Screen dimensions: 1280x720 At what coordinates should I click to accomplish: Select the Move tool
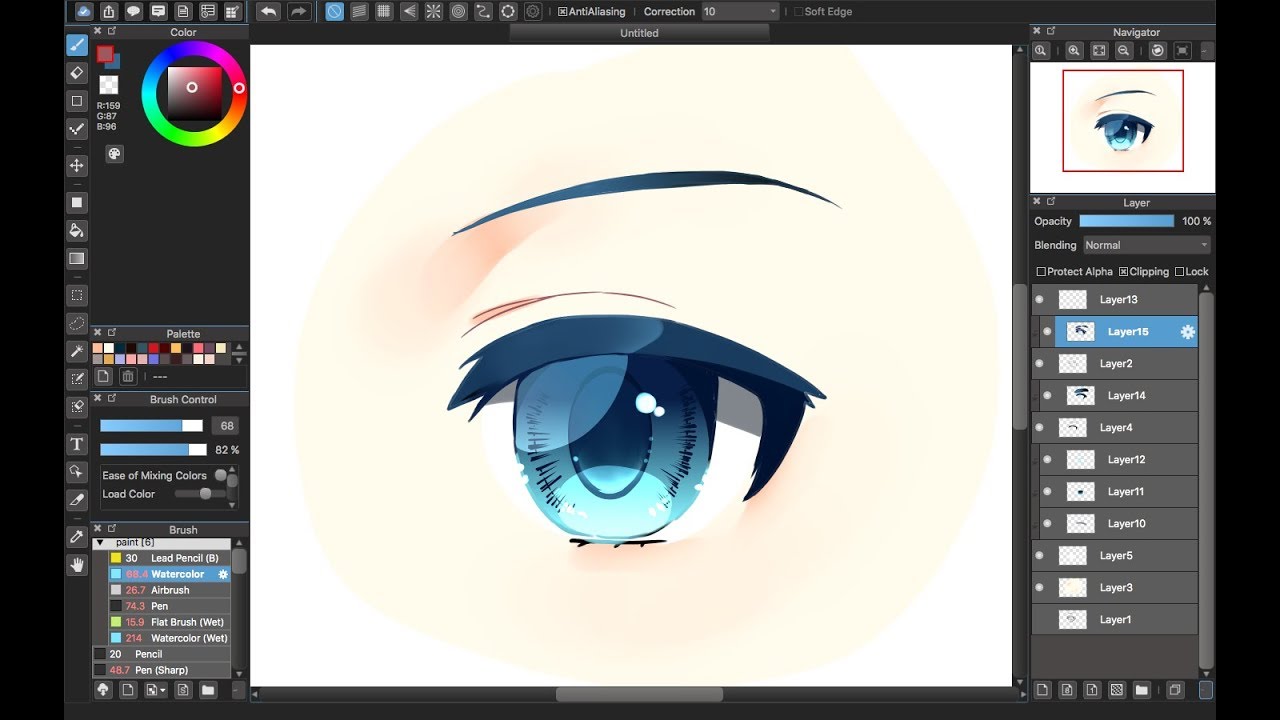coord(77,166)
